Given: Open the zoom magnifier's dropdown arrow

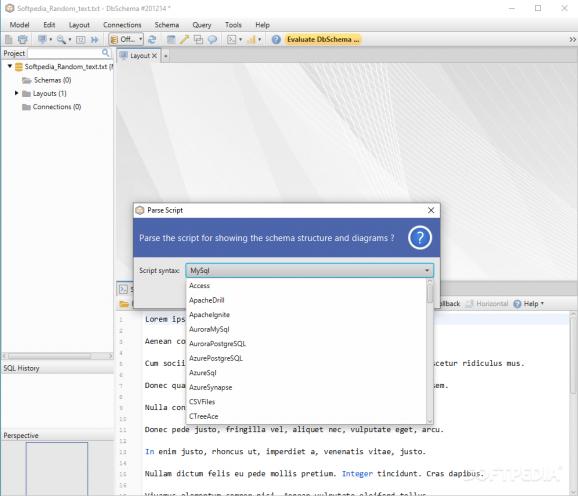Looking at the screenshot, I should (x=70, y=39).
